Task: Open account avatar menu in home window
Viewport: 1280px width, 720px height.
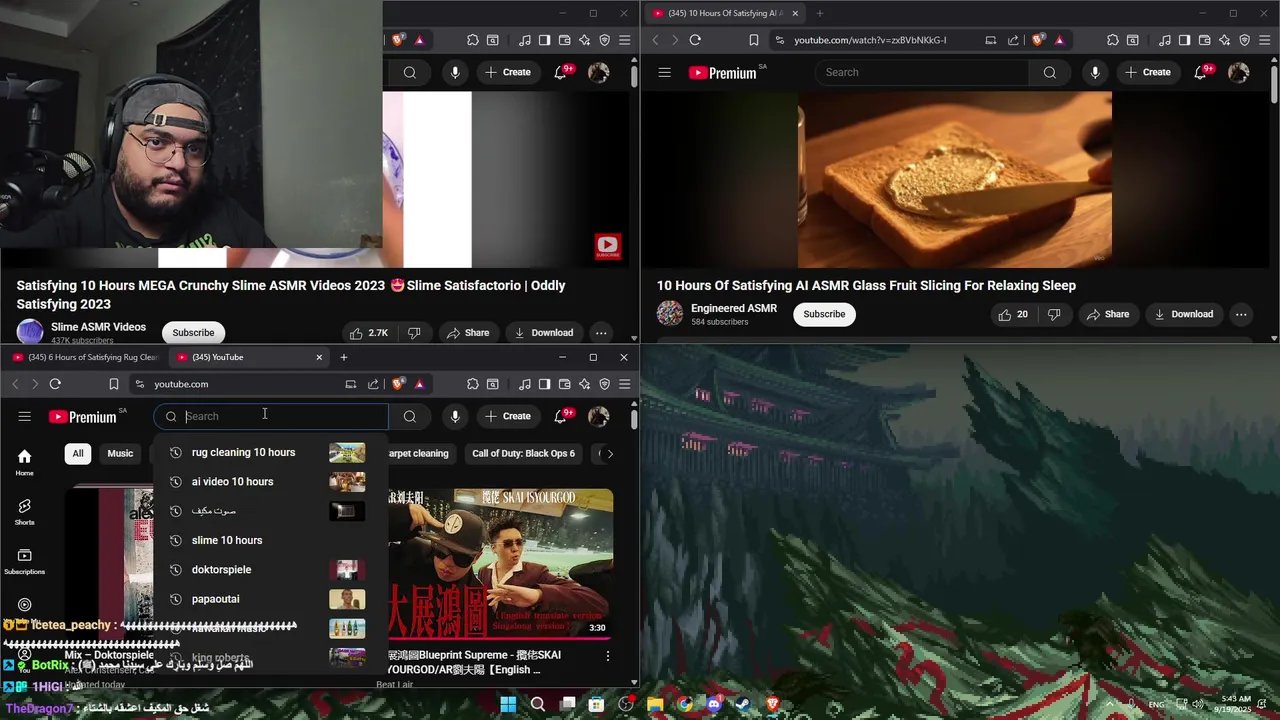Action: coord(598,416)
